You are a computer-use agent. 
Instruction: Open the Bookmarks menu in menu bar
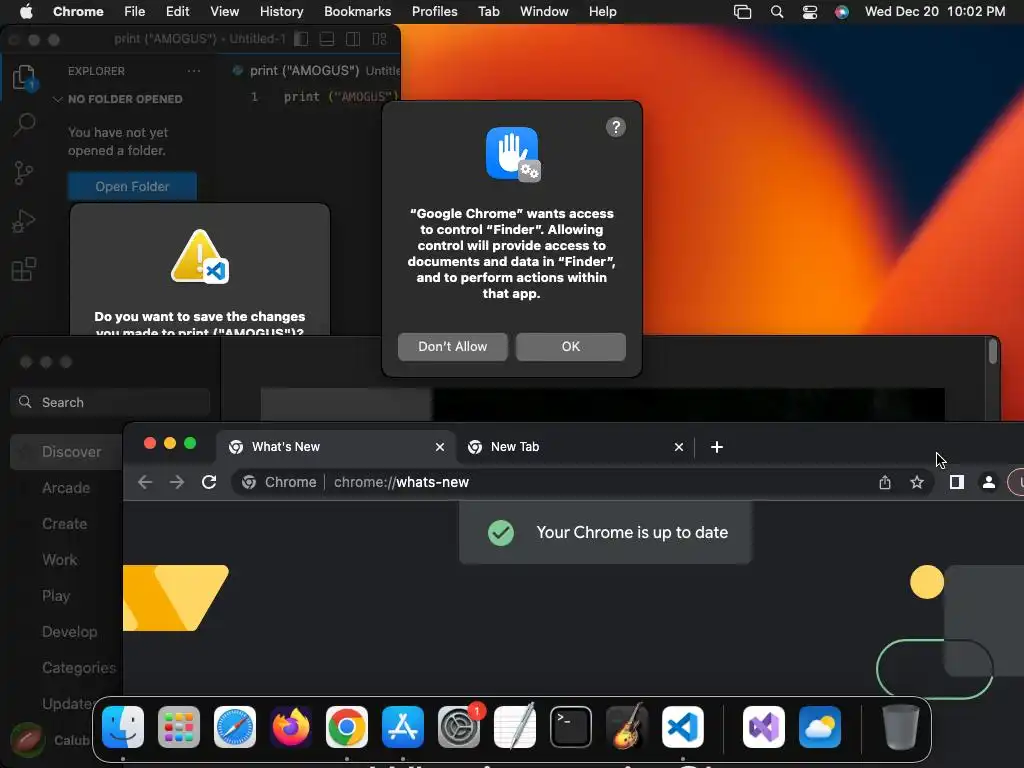(357, 12)
